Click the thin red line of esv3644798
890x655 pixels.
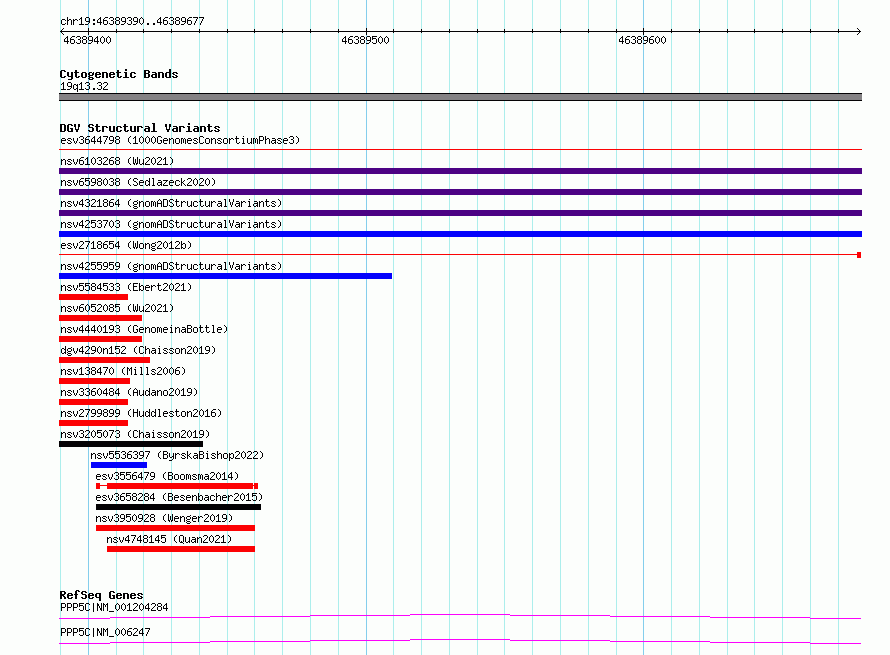460,150
